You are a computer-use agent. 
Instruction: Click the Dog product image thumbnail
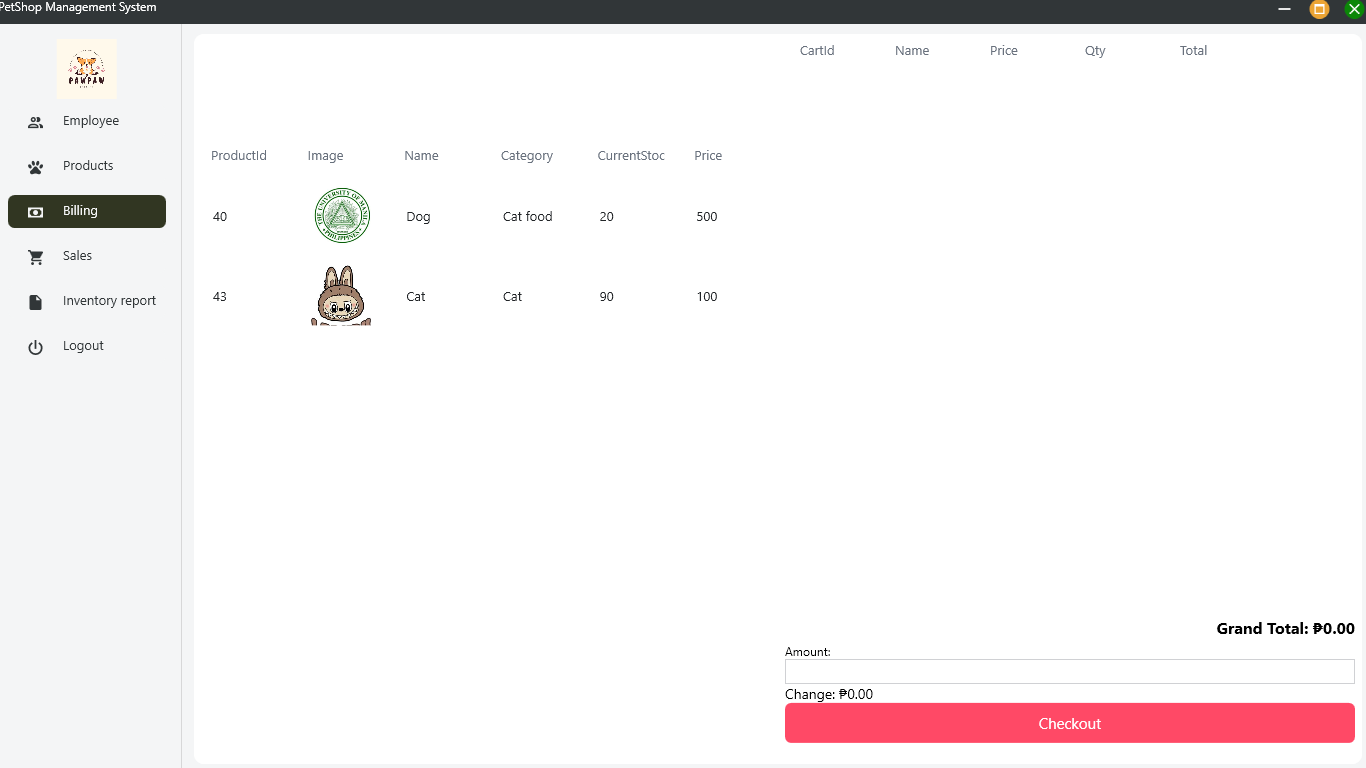pos(341,216)
